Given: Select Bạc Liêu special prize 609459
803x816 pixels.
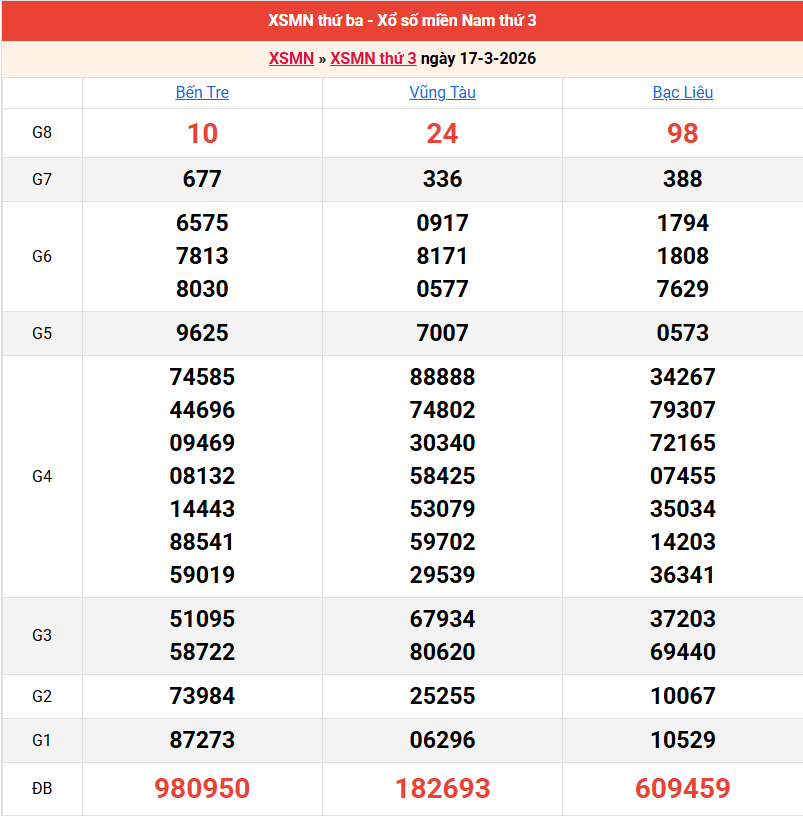Looking at the screenshot, I should [682, 788].
